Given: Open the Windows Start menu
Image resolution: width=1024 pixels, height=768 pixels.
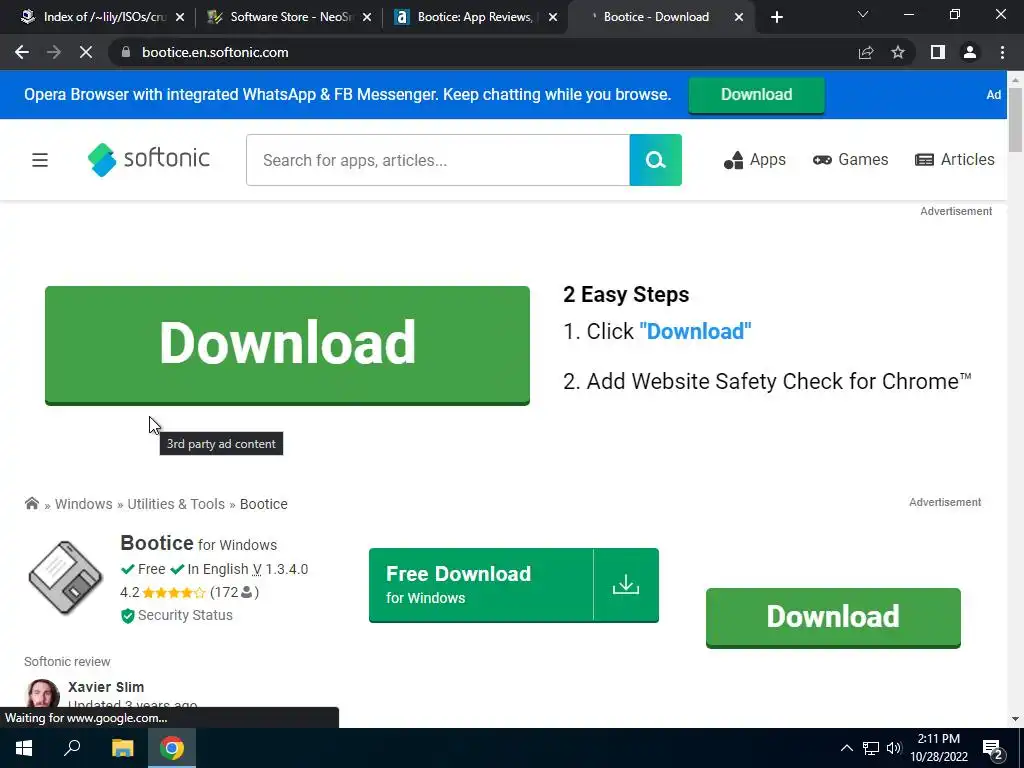Looking at the screenshot, I should pyautogui.click(x=24, y=748).
